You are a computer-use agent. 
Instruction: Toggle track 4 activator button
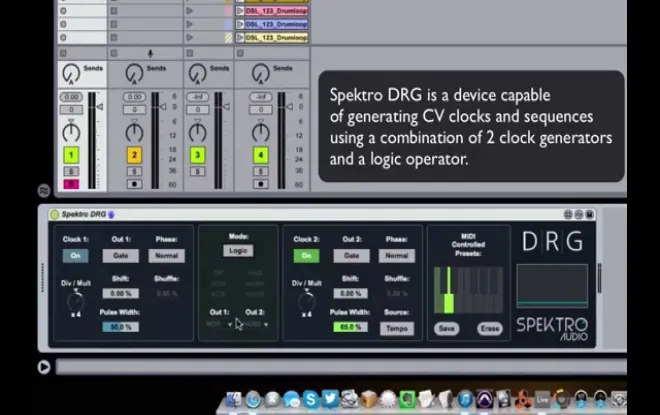tap(261, 155)
